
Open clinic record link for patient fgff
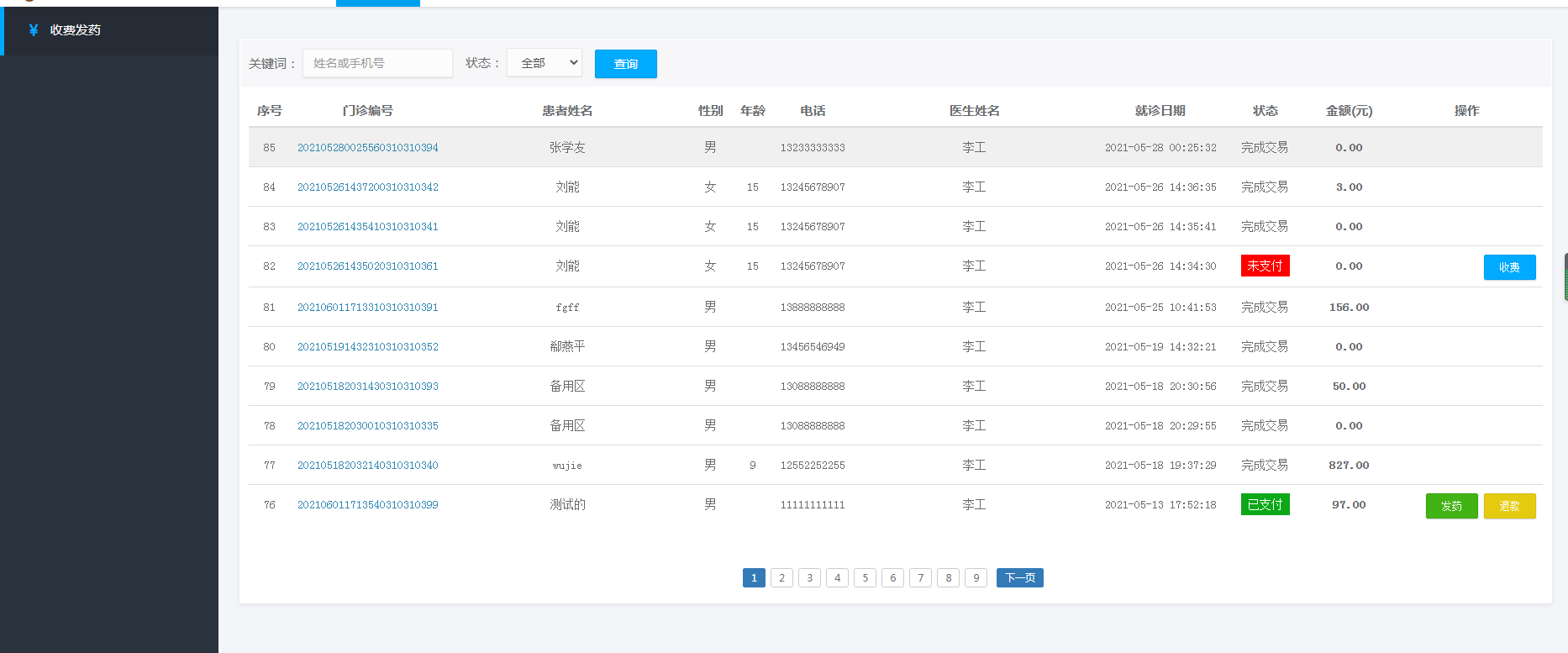click(367, 308)
